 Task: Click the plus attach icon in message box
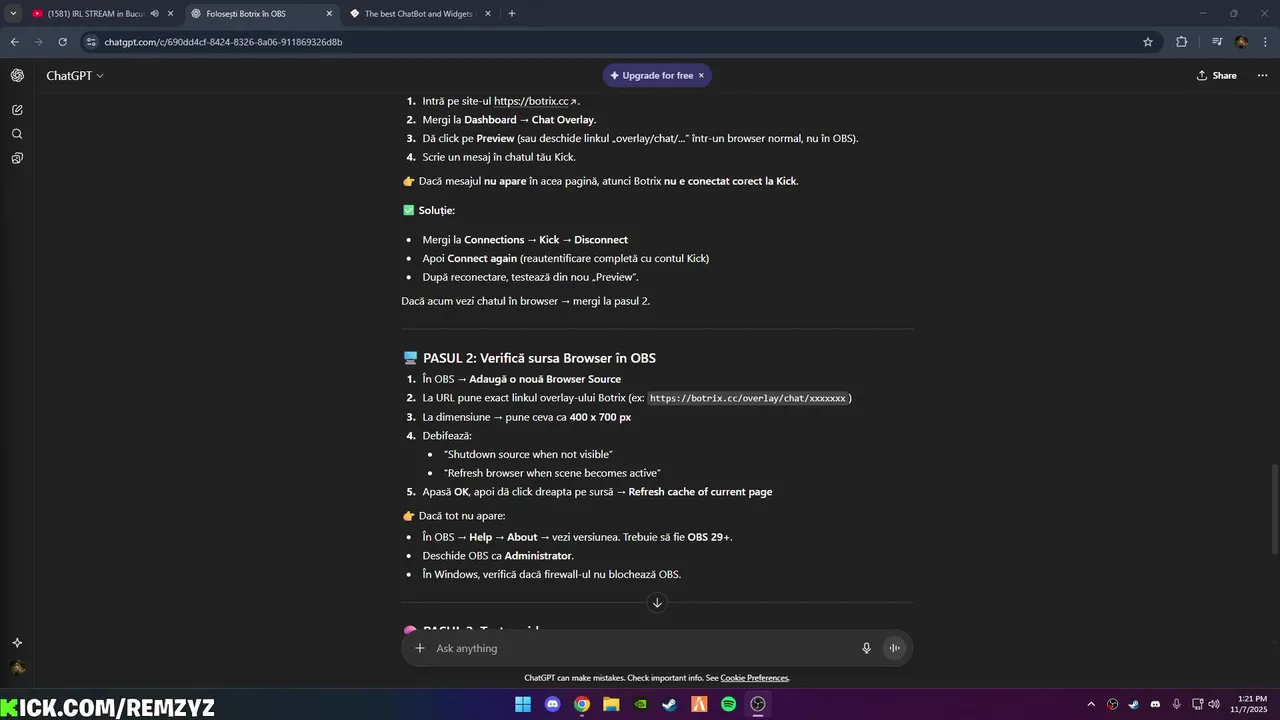pyautogui.click(x=420, y=648)
